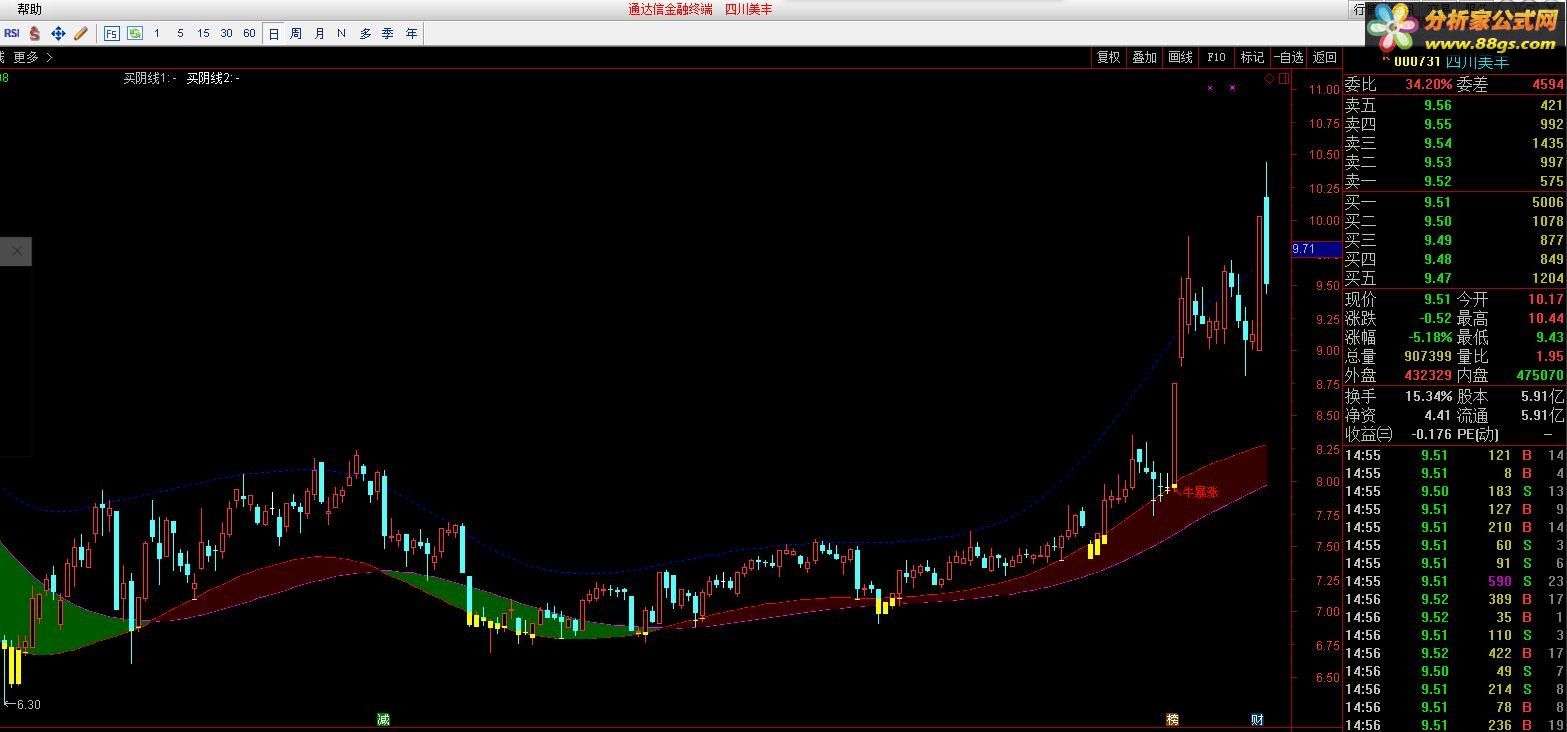Click the 内盘 value 475070
Image resolution: width=1567 pixels, height=732 pixels.
(1540, 375)
